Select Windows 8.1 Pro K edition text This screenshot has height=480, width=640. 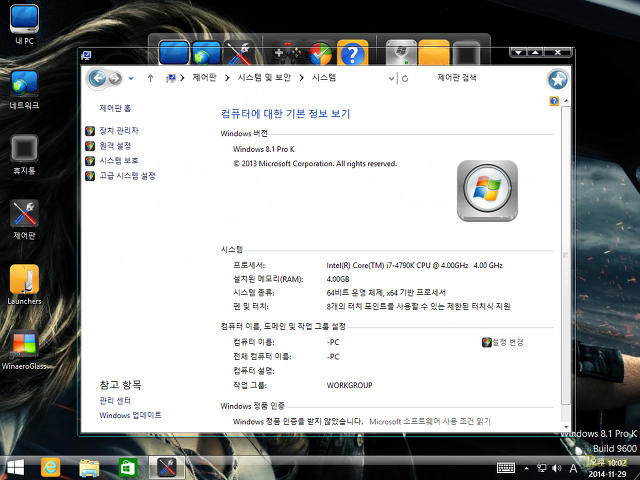pyautogui.click(x=264, y=149)
